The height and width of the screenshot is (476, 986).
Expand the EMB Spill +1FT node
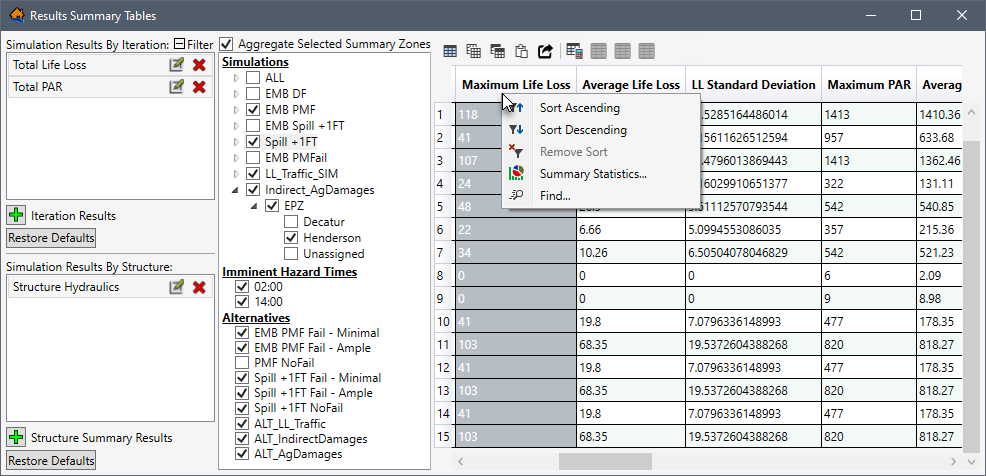point(236,126)
